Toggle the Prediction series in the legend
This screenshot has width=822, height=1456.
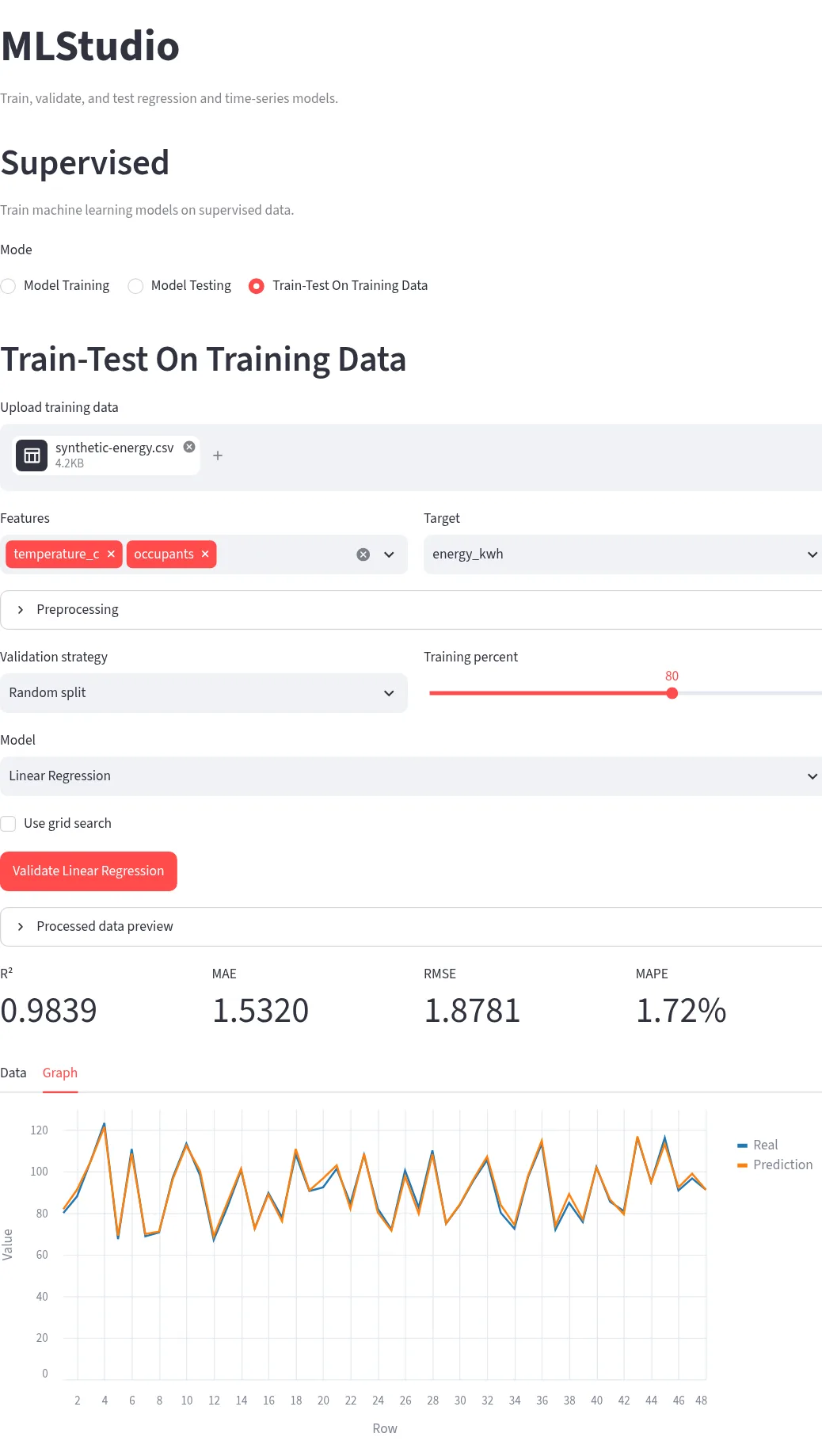tap(775, 1164)
